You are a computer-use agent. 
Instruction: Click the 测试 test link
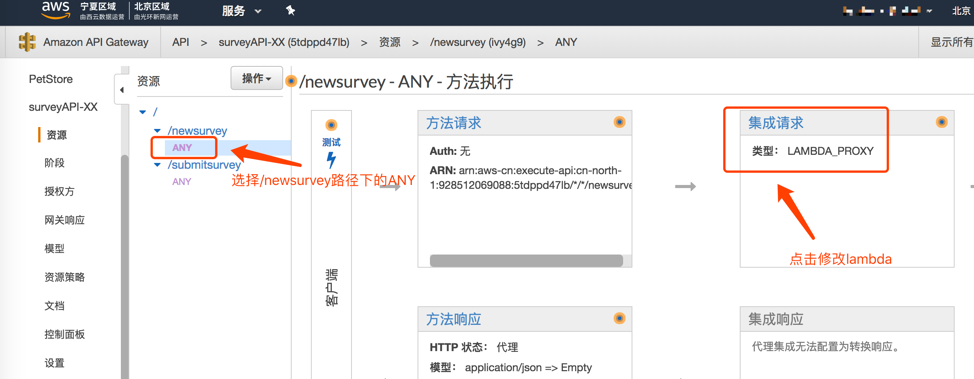tap(331, 142)
